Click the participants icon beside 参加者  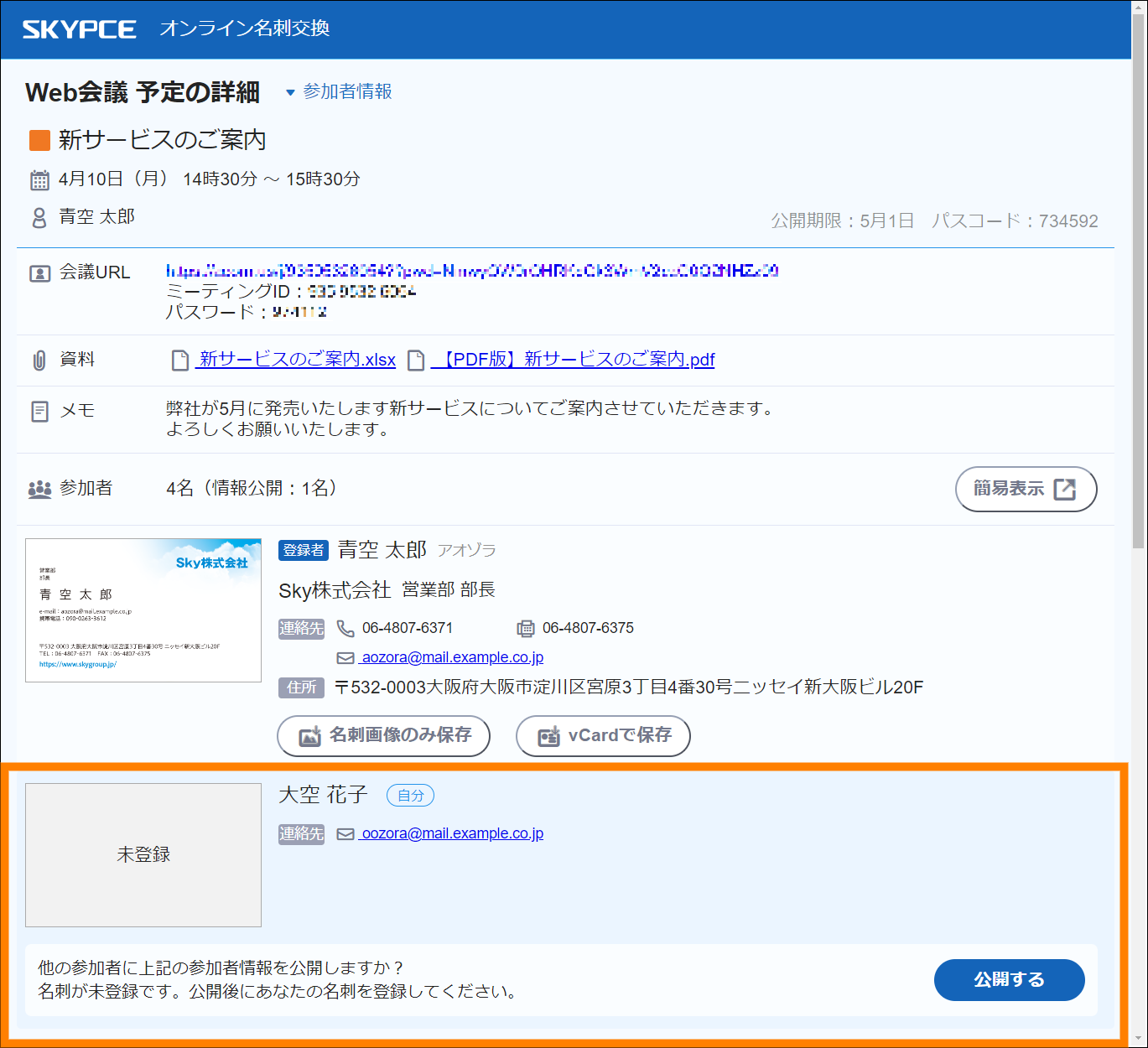(x=39, y=488)
